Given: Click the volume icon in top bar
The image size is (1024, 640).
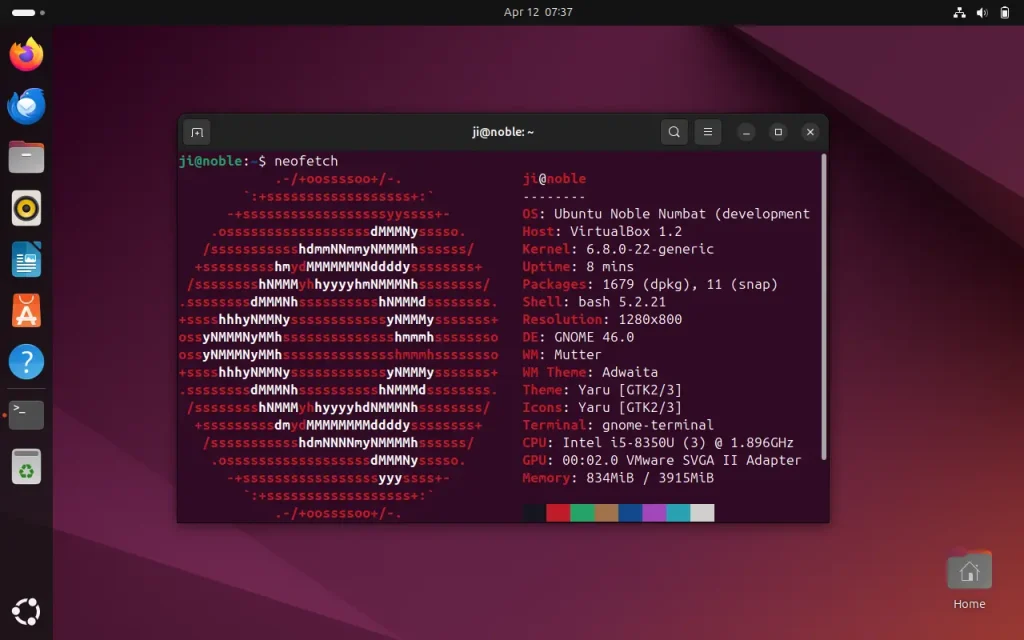Looking at the screenshot, I should click(x=982, y=12).
